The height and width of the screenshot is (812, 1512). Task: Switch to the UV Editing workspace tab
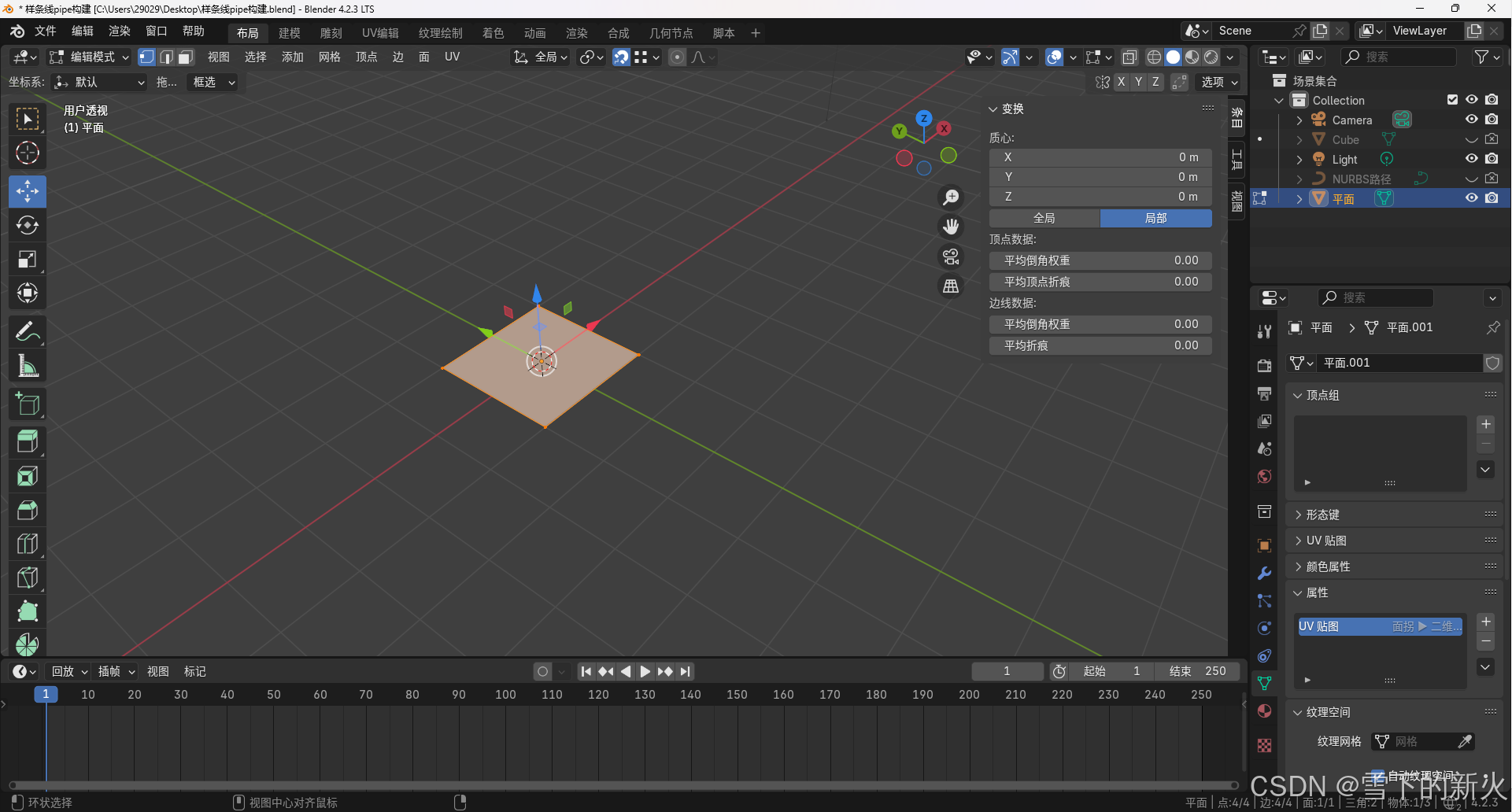click(x=380, y=33)
